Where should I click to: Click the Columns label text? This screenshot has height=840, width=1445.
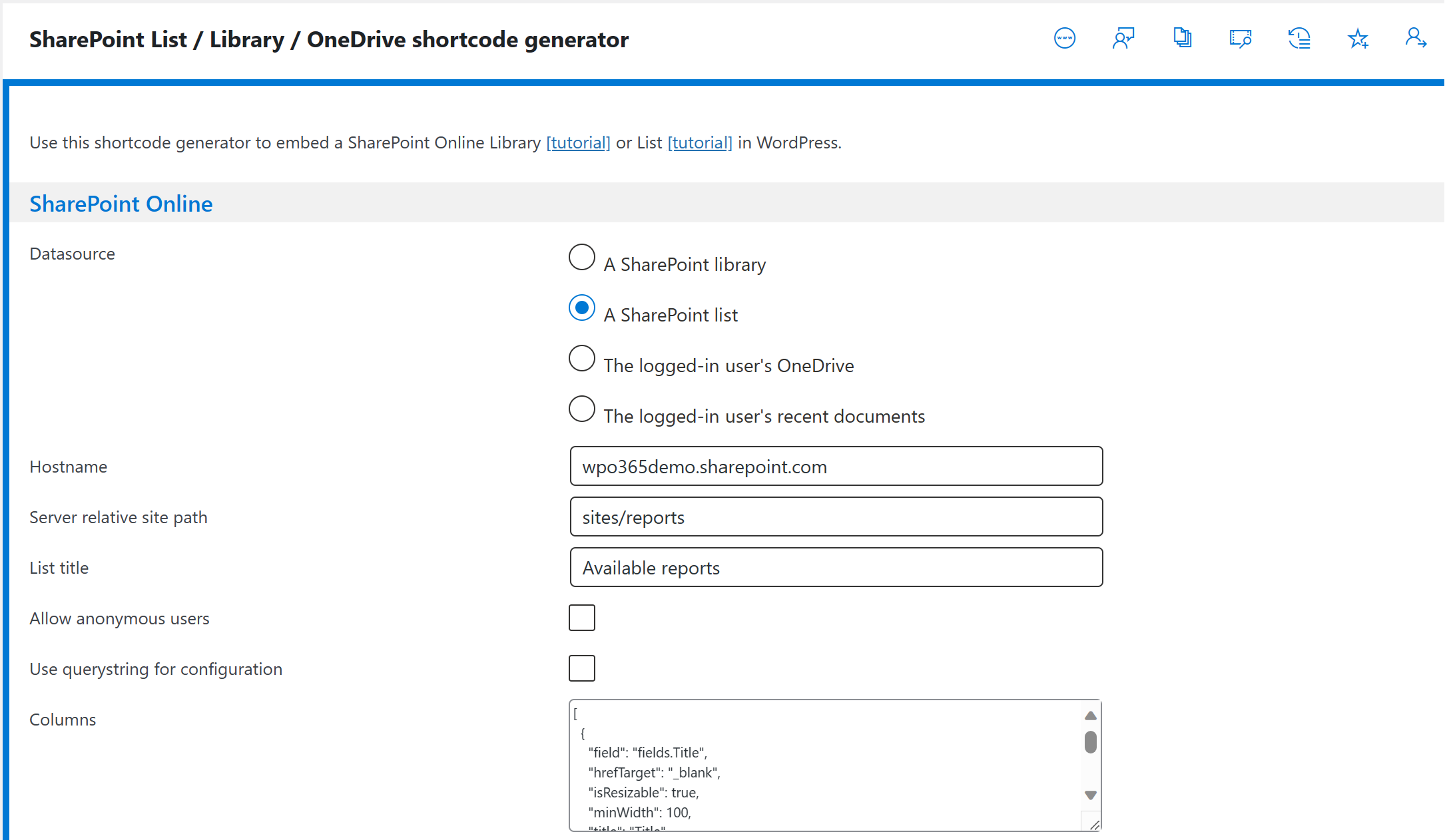coord(63,720)
